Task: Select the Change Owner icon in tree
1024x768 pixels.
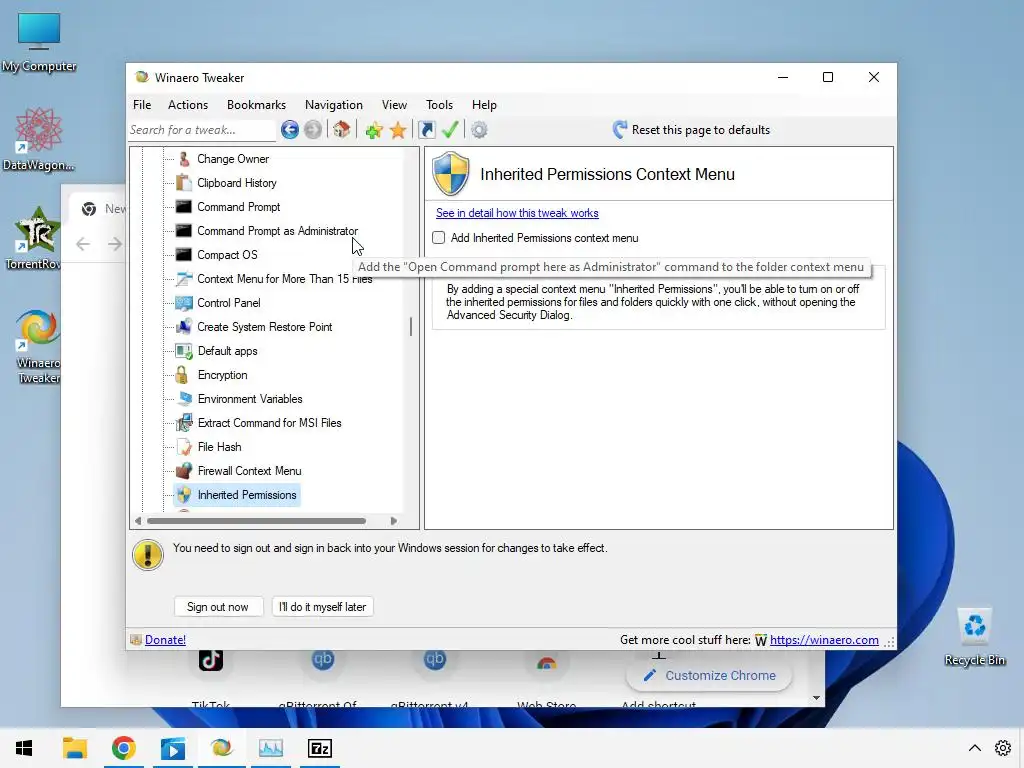Action: 184,159
